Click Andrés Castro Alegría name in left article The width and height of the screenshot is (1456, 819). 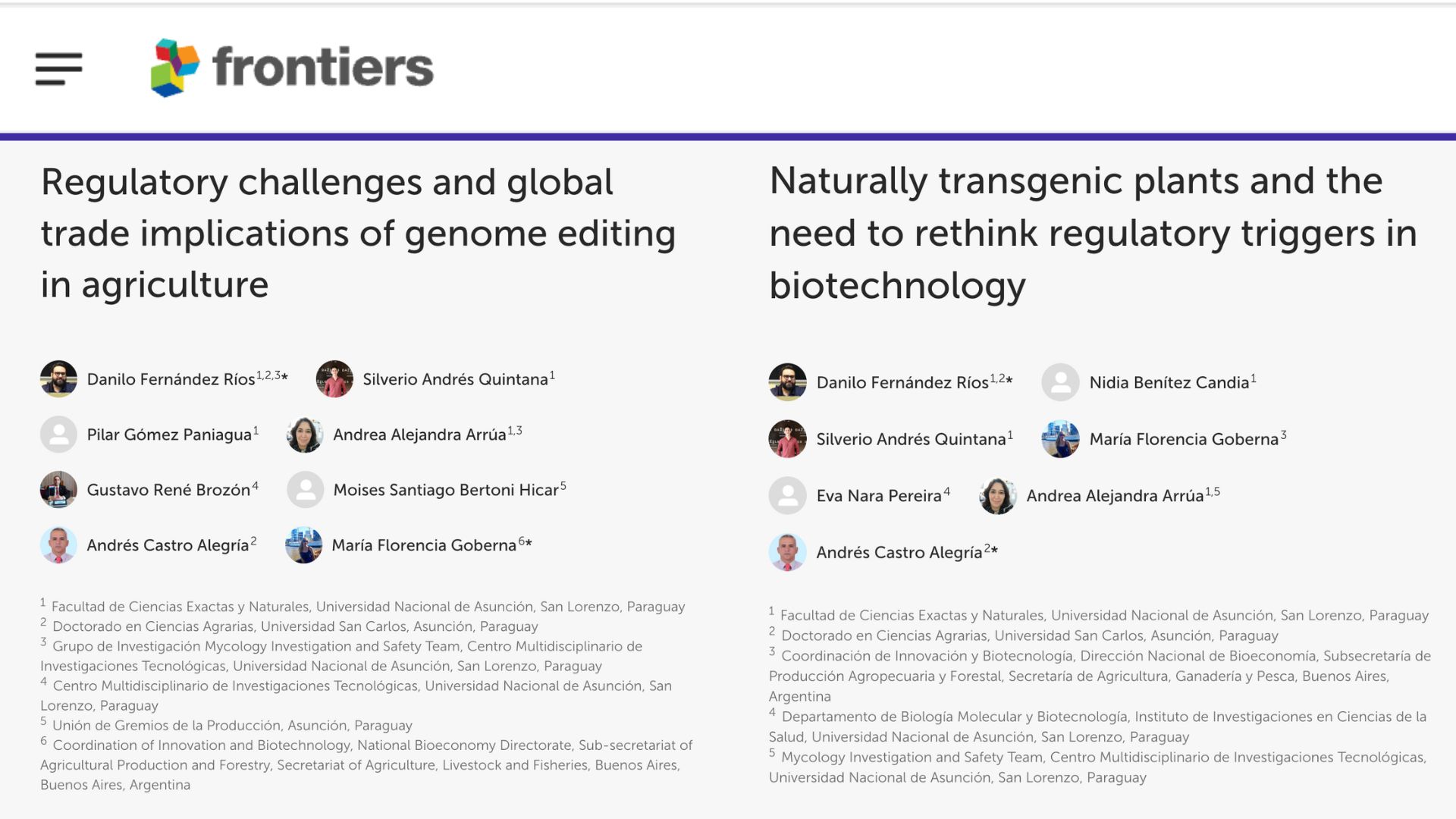(x=168, y=545)
